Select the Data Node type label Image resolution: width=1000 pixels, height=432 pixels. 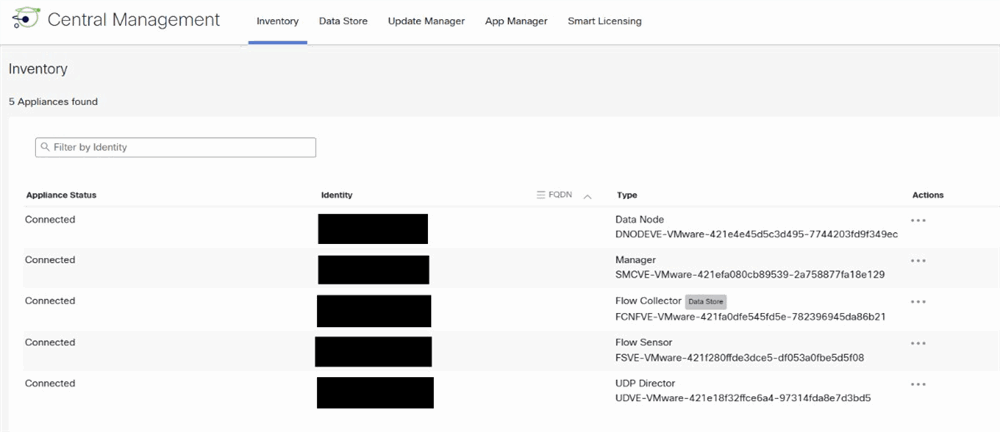coord(640,220)
